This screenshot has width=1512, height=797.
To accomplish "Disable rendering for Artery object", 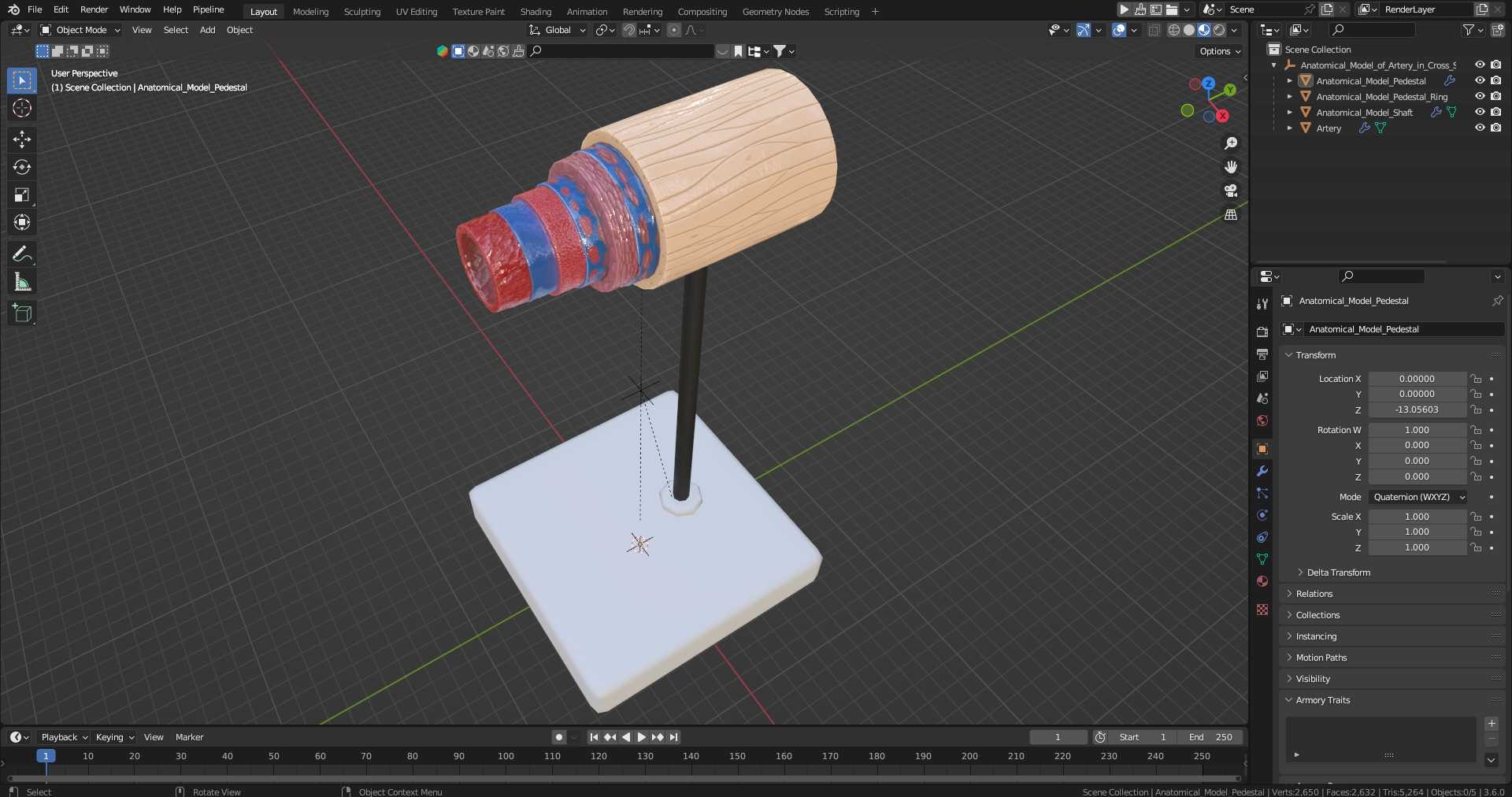I will (1495, 128).
